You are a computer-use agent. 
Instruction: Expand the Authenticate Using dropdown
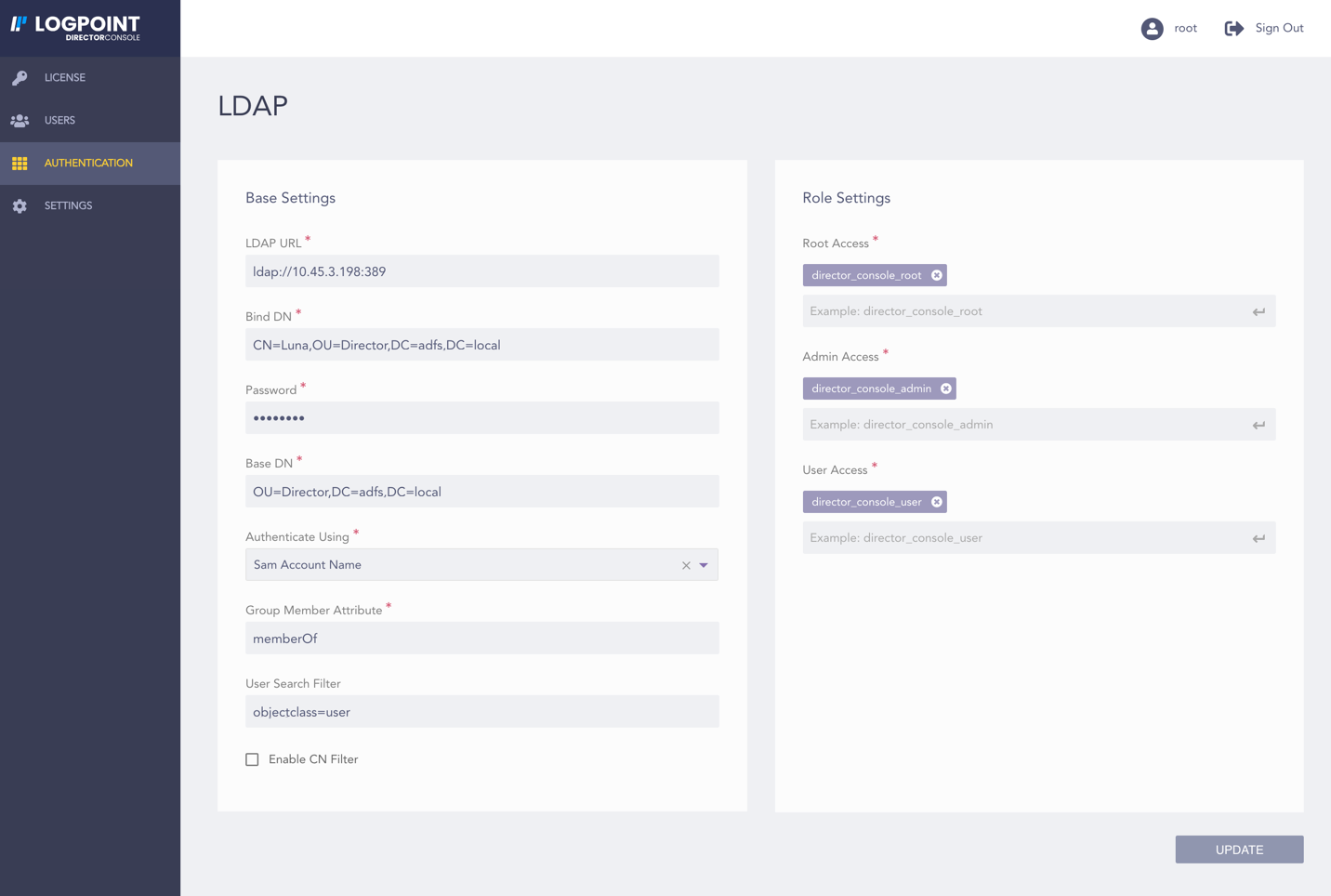click(705, 564)
